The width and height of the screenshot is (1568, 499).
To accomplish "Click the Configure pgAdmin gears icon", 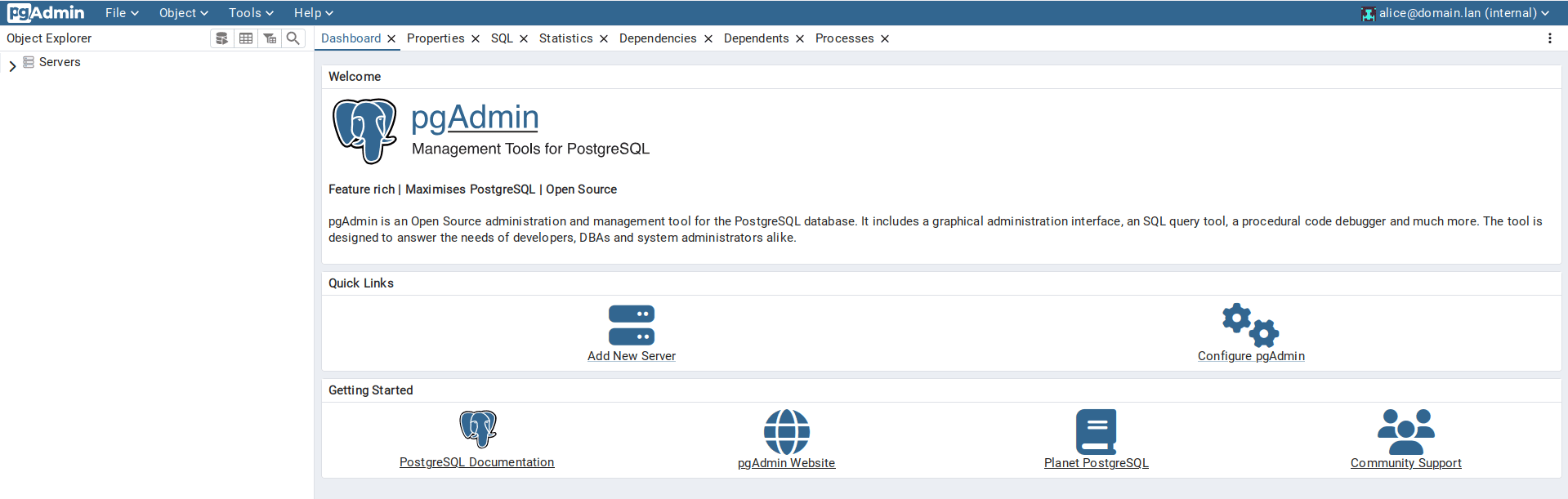I will point(1250,325).
